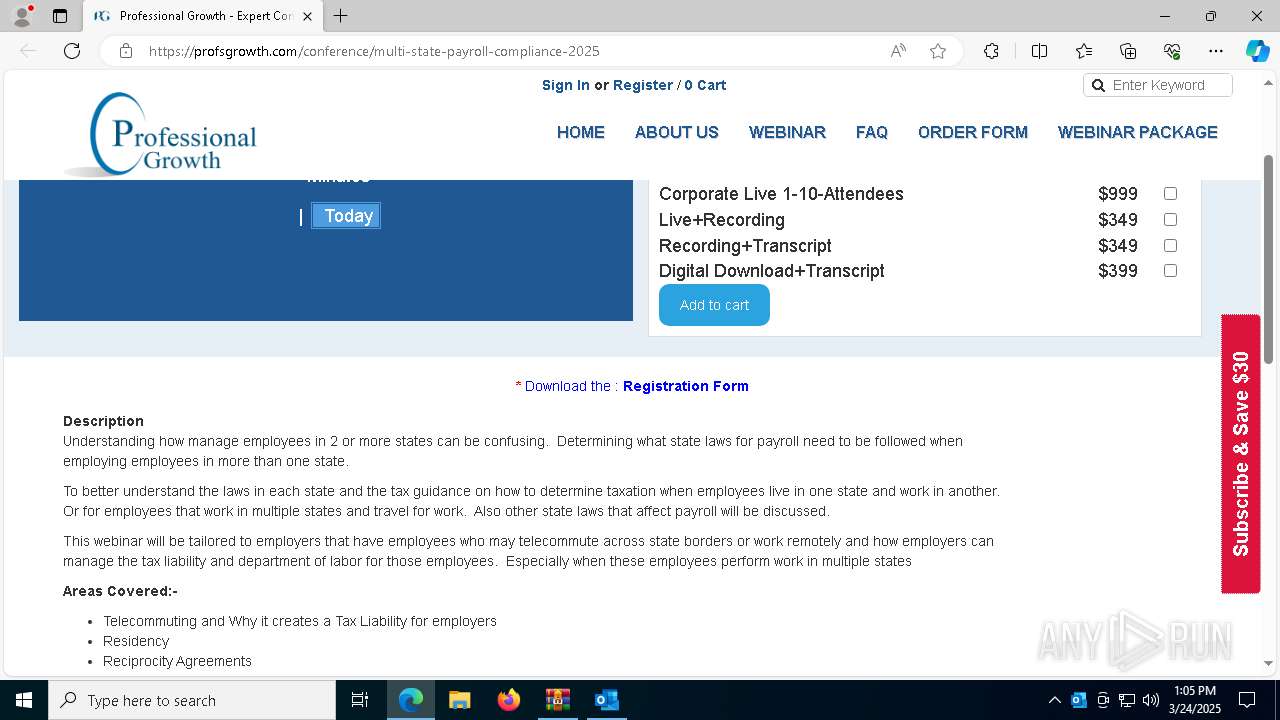The image size is (1280, 720).
Task: Open Outlook from taskbar
Action: [x=607, y=700]
